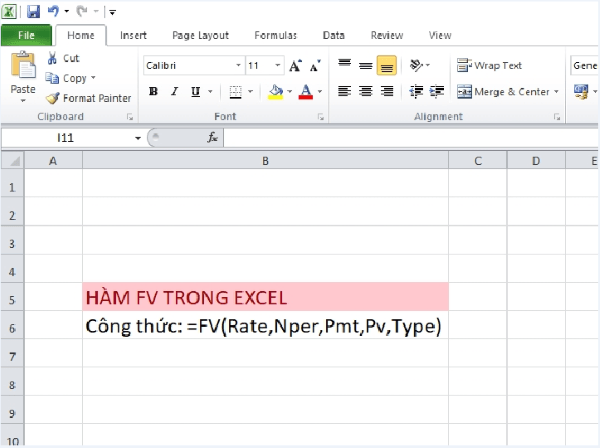Click the Select All corner button
The image size is (600, 448).
13,161
